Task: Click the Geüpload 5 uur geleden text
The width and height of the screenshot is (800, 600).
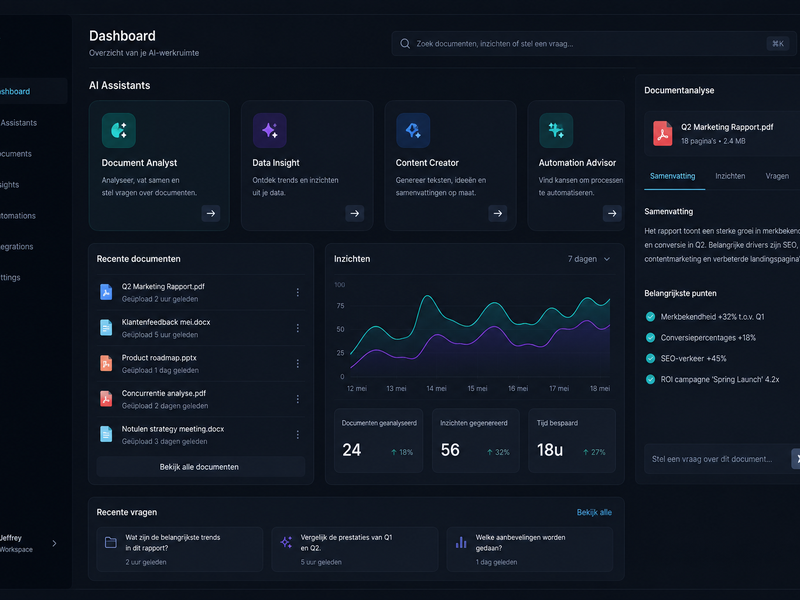Action: point(160,335)
